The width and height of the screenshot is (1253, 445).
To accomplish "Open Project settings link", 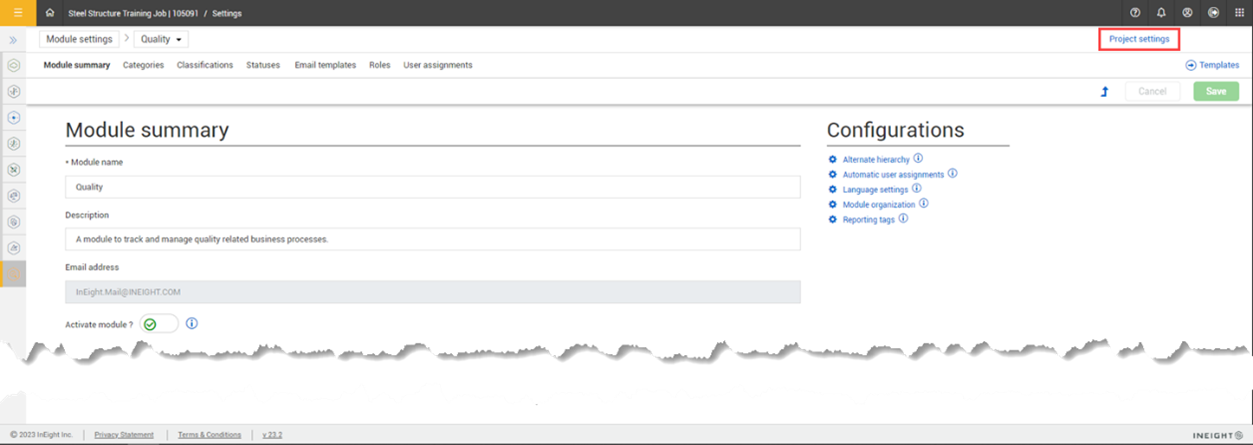I will 1139,39.
